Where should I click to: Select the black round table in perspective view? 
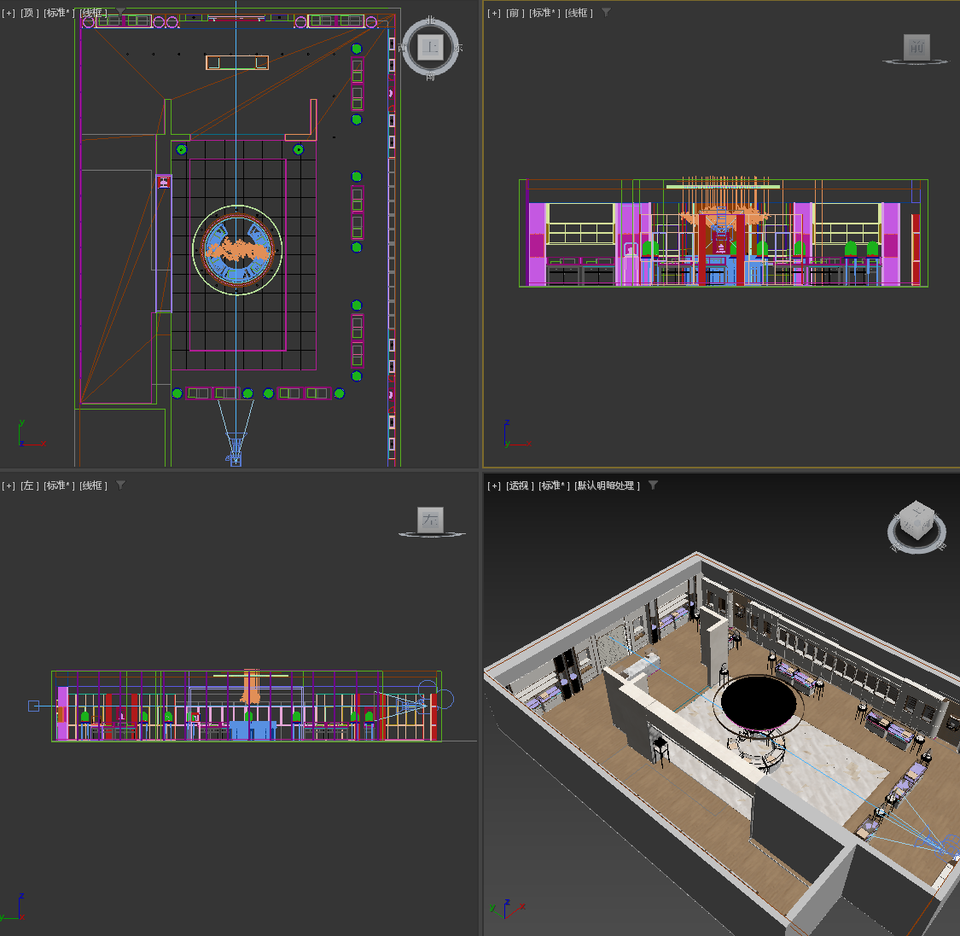pos(760,701)
